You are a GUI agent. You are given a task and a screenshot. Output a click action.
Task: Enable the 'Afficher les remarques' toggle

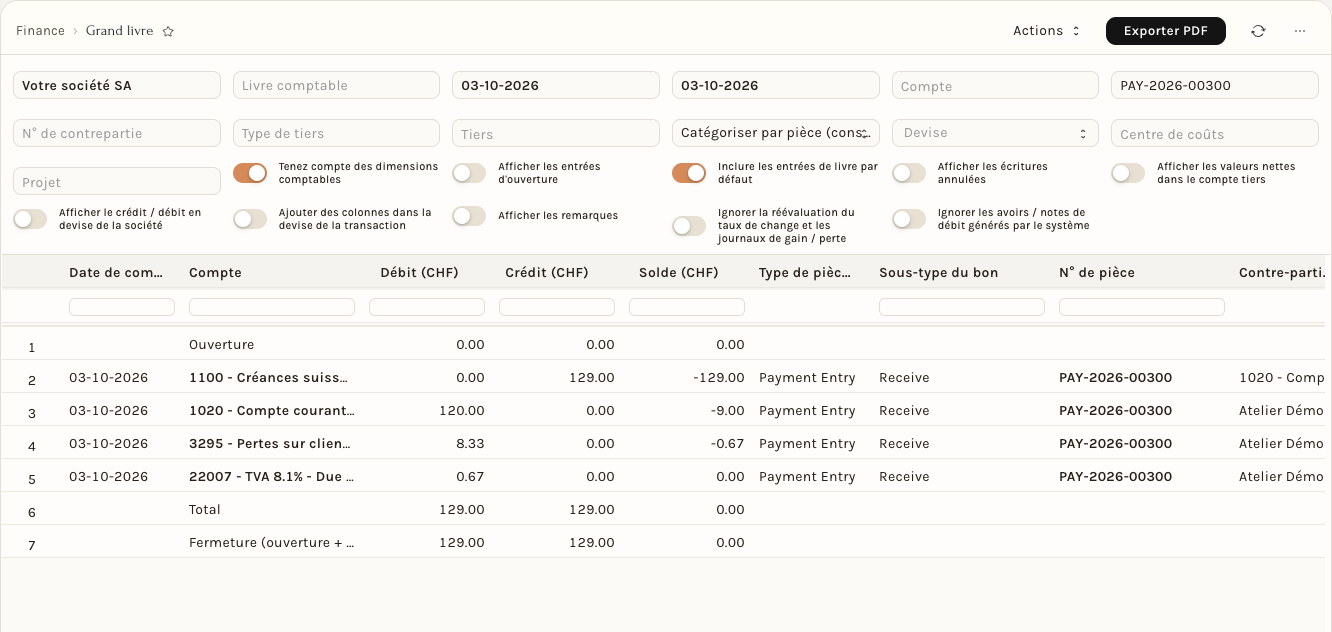coord(469,216)
